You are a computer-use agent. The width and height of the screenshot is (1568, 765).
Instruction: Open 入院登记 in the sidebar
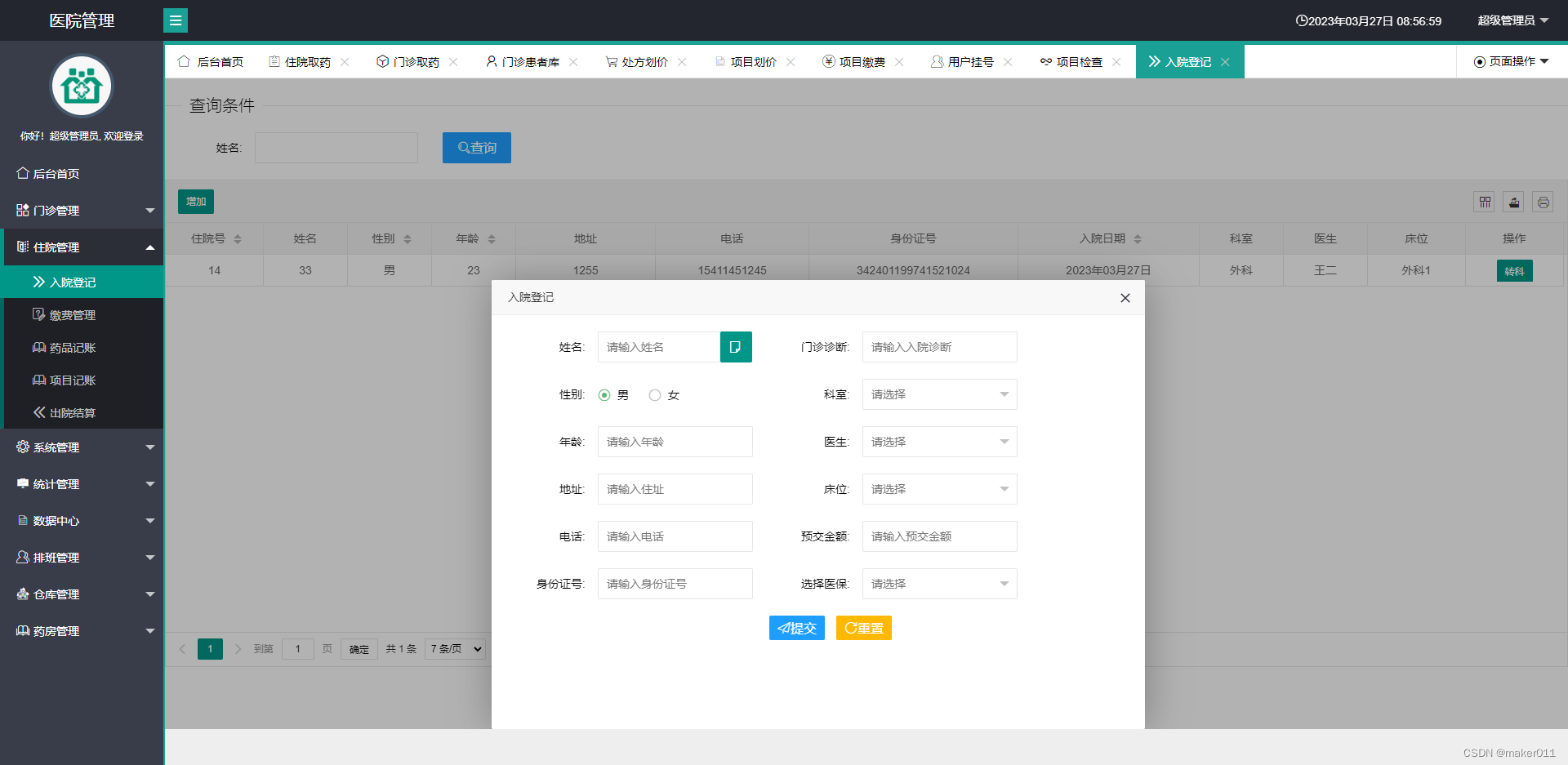tap(82, 282)
